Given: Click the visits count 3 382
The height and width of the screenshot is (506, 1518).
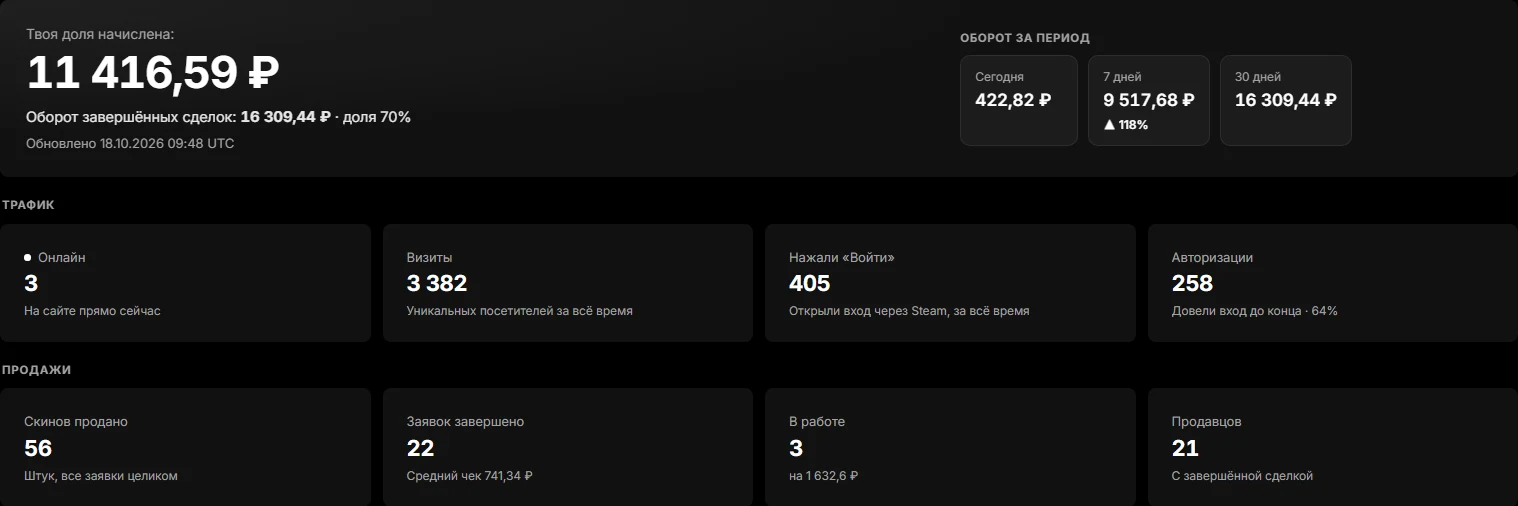Looking at the screenshot, I should point(437,283).
